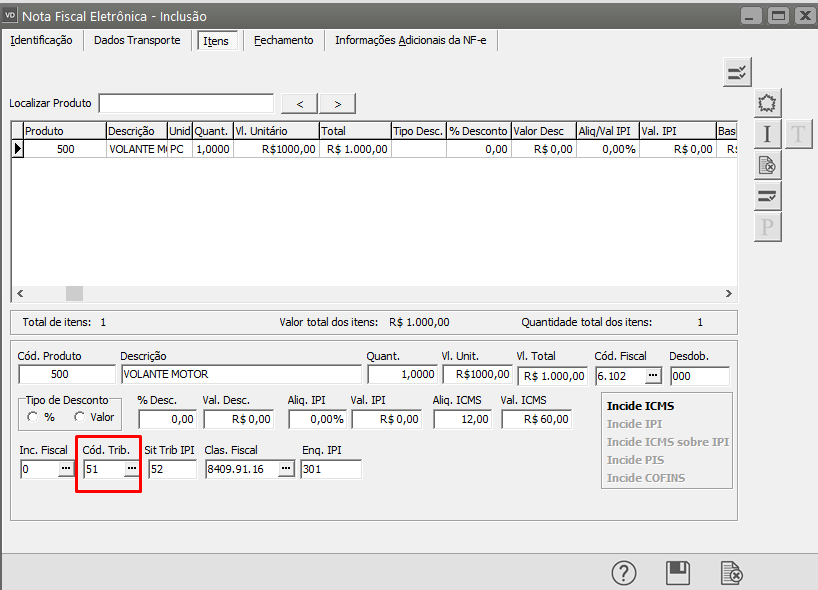
Task: Open the Dados Transporte tab
Action: click(137, 40)
